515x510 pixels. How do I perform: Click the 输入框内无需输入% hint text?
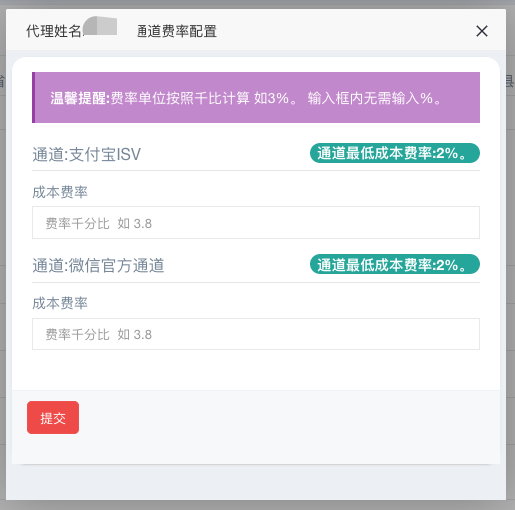374,98
